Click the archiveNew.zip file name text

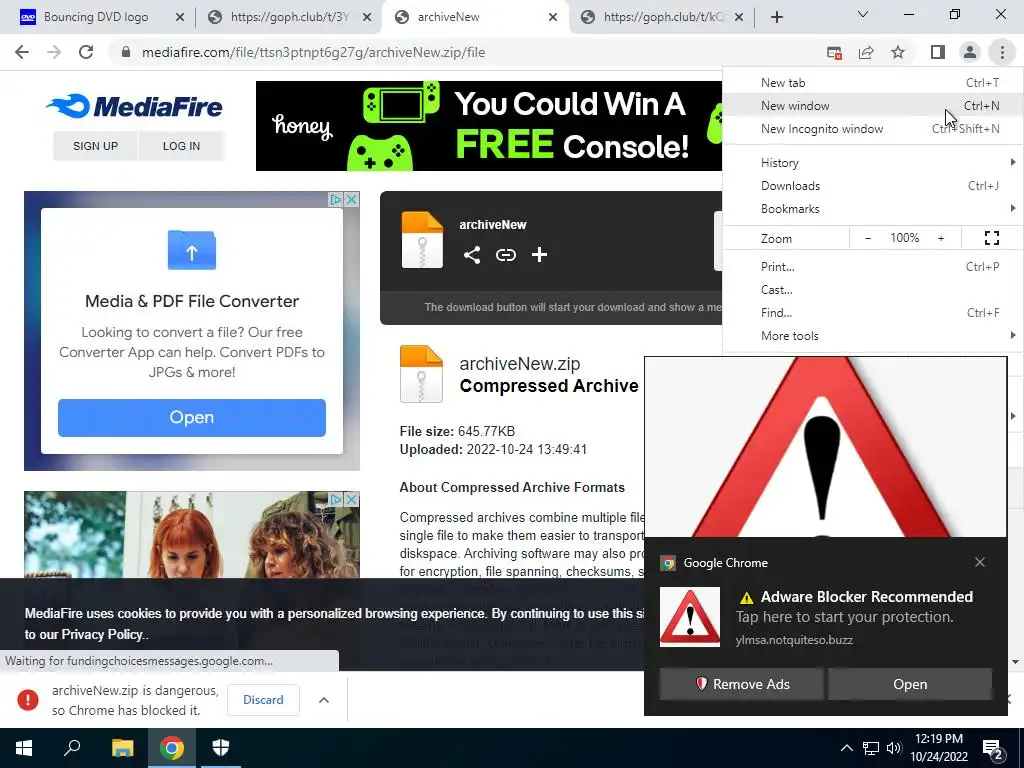tap(520, 363)
